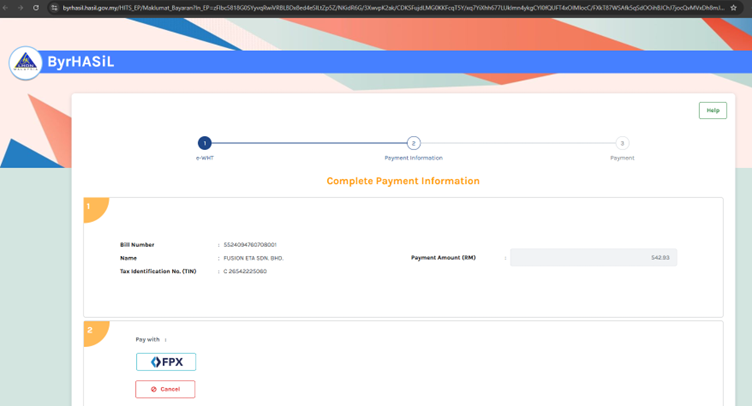Screen dimensions: 752x406
Task: Click the browser forward arrow
Action: (19, 7)
